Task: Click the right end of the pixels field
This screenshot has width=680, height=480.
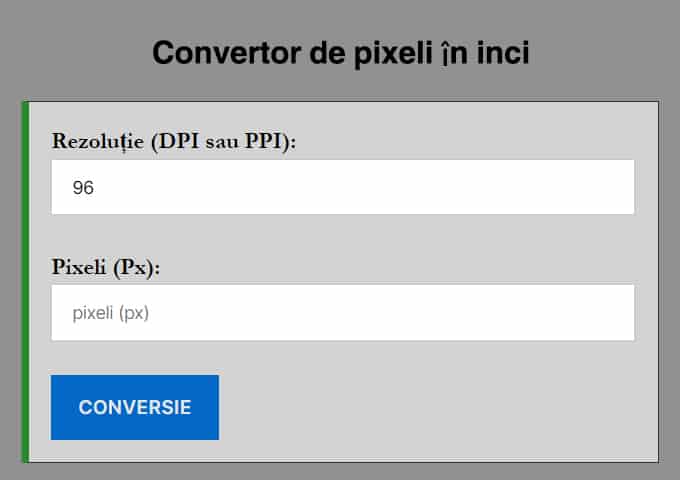Action: (x=615, y=313)
